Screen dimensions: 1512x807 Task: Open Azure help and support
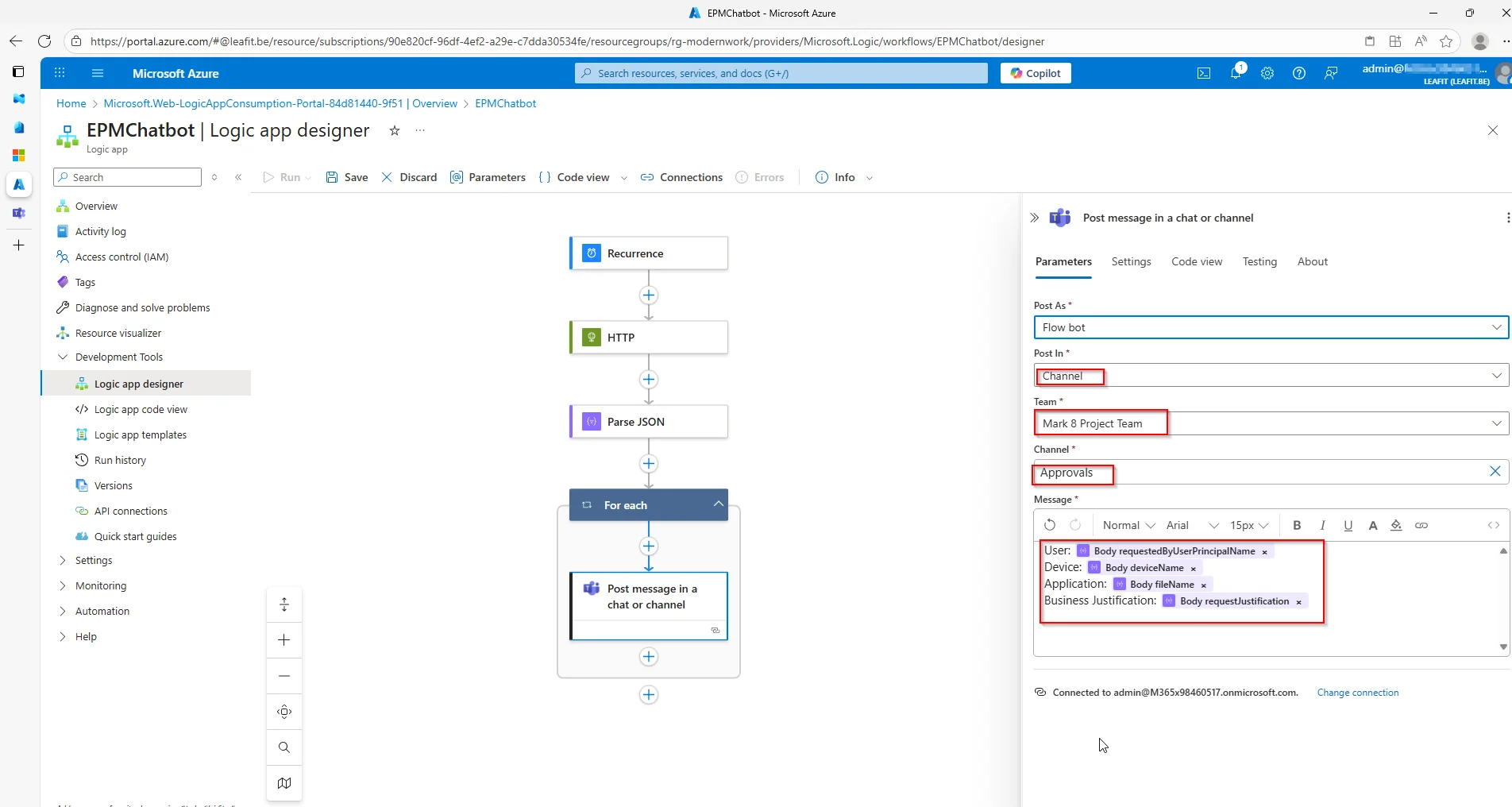1299,73
